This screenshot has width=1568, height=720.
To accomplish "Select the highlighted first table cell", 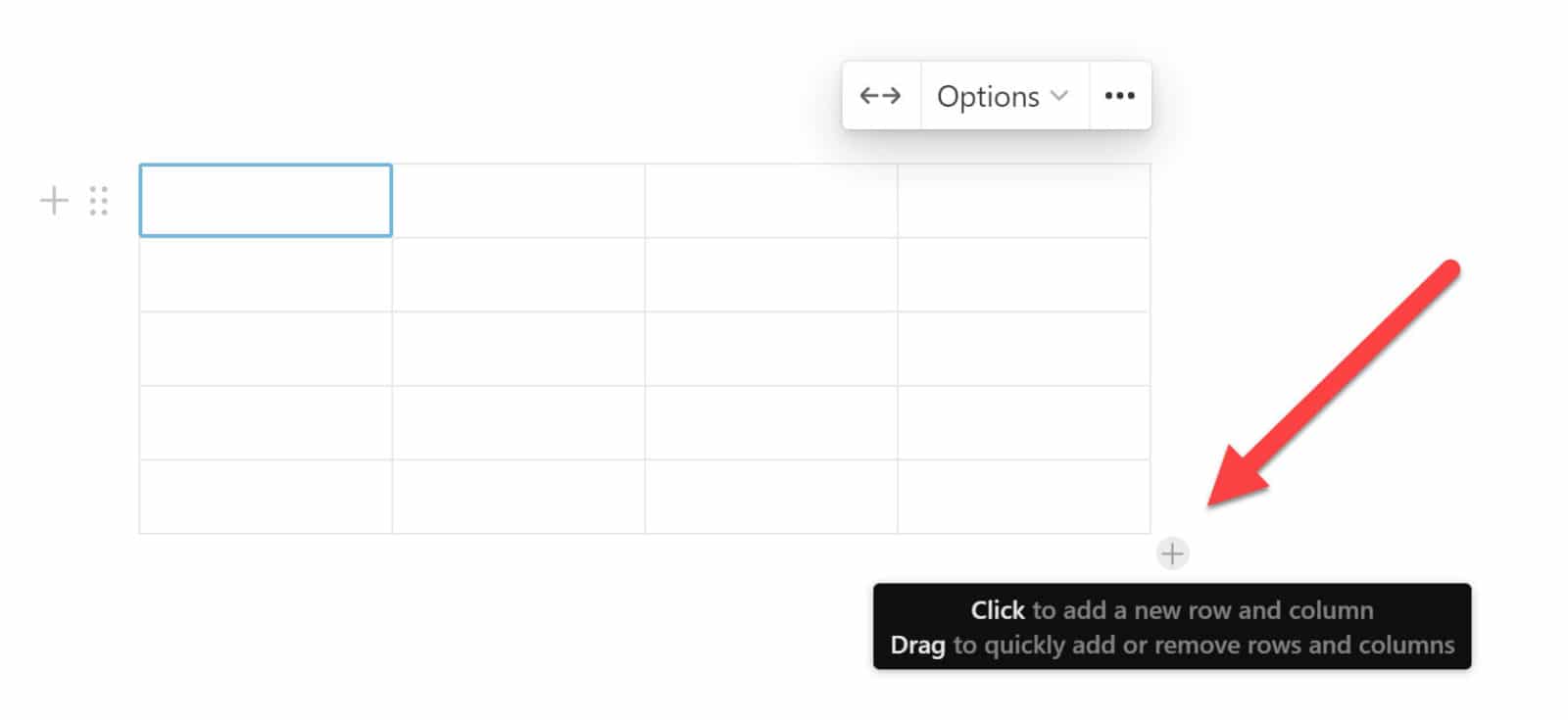I will [266, 200].
